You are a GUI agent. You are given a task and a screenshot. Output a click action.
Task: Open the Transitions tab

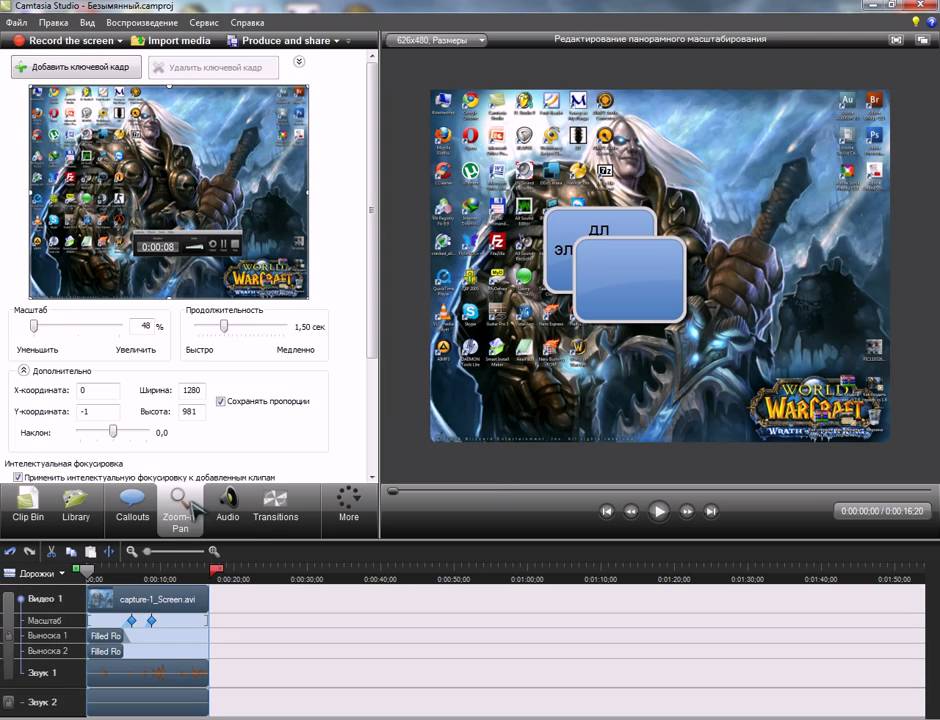pos(276,505)
